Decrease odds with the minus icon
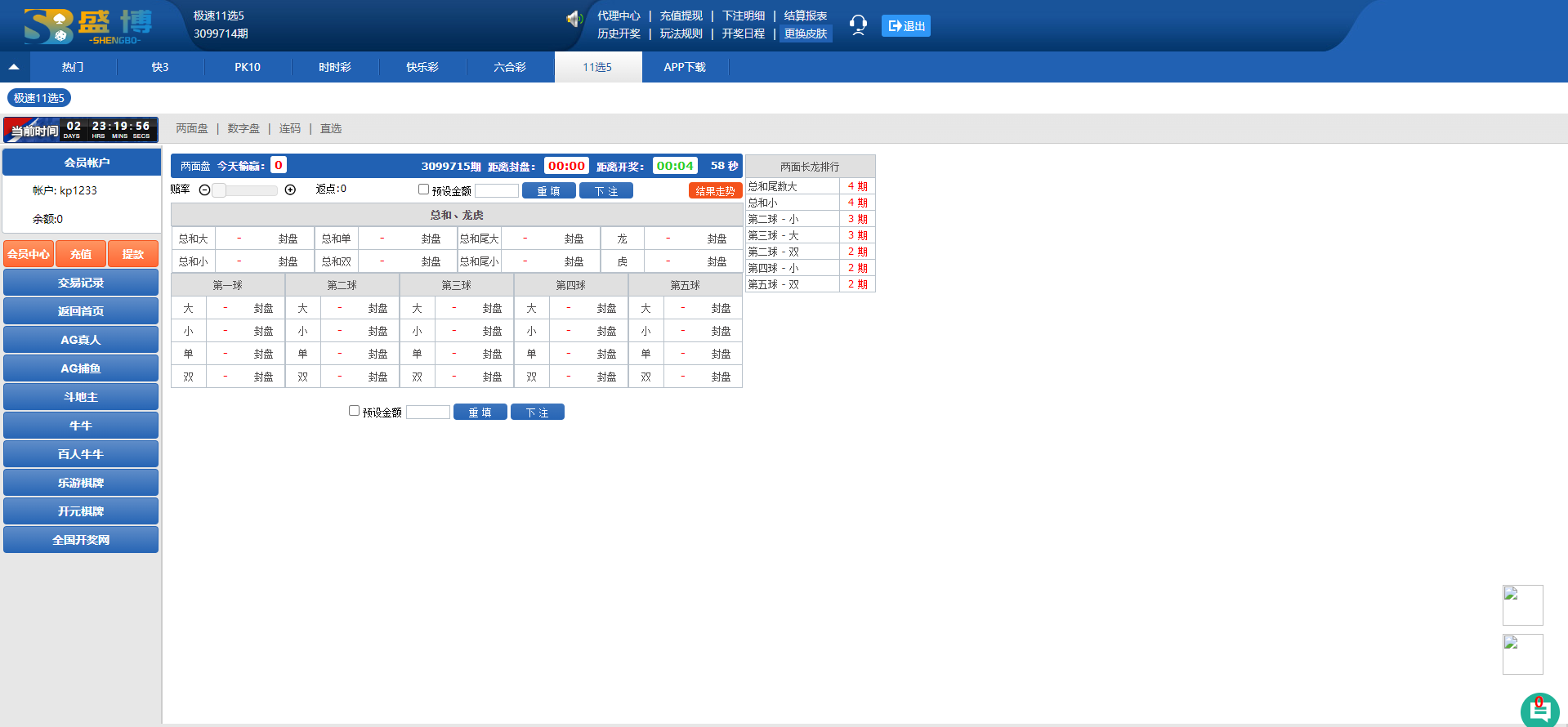The height and width of the screenshot is (727, 1568). (x=205, y=190)
